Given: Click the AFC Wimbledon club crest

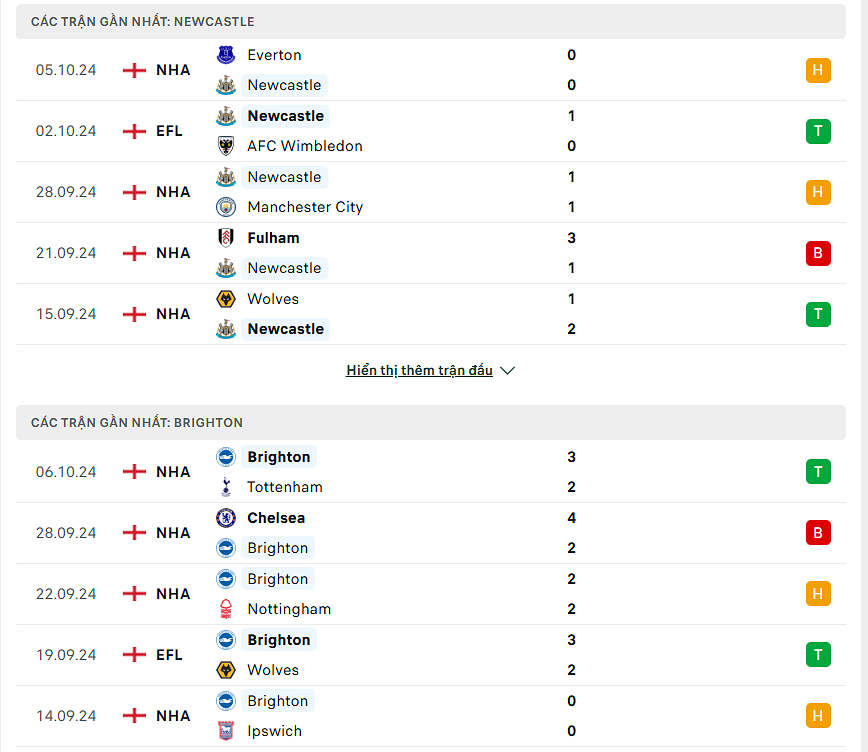Looking at the screenshot, I should coord(226,146).
